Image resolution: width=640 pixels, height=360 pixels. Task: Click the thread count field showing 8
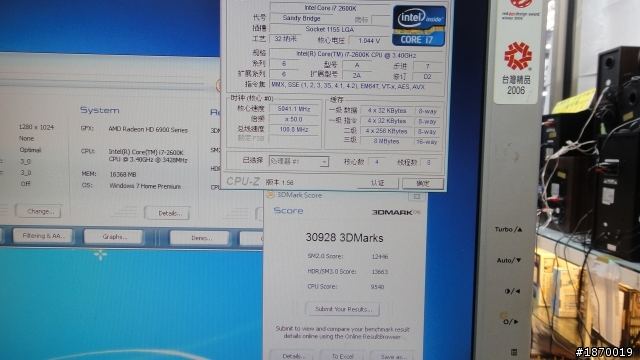coord(428,162)
